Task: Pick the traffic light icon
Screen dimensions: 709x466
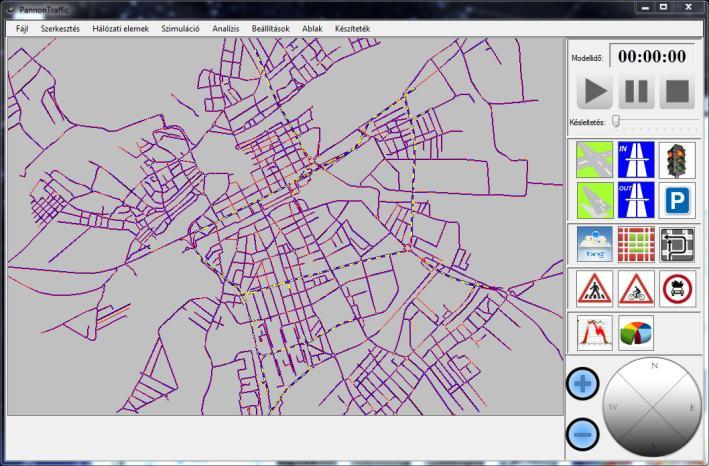Action: coord(677,160)
